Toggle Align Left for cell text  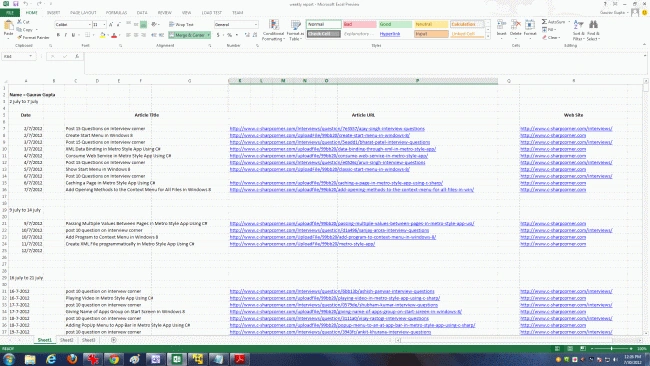pos(129,35)
